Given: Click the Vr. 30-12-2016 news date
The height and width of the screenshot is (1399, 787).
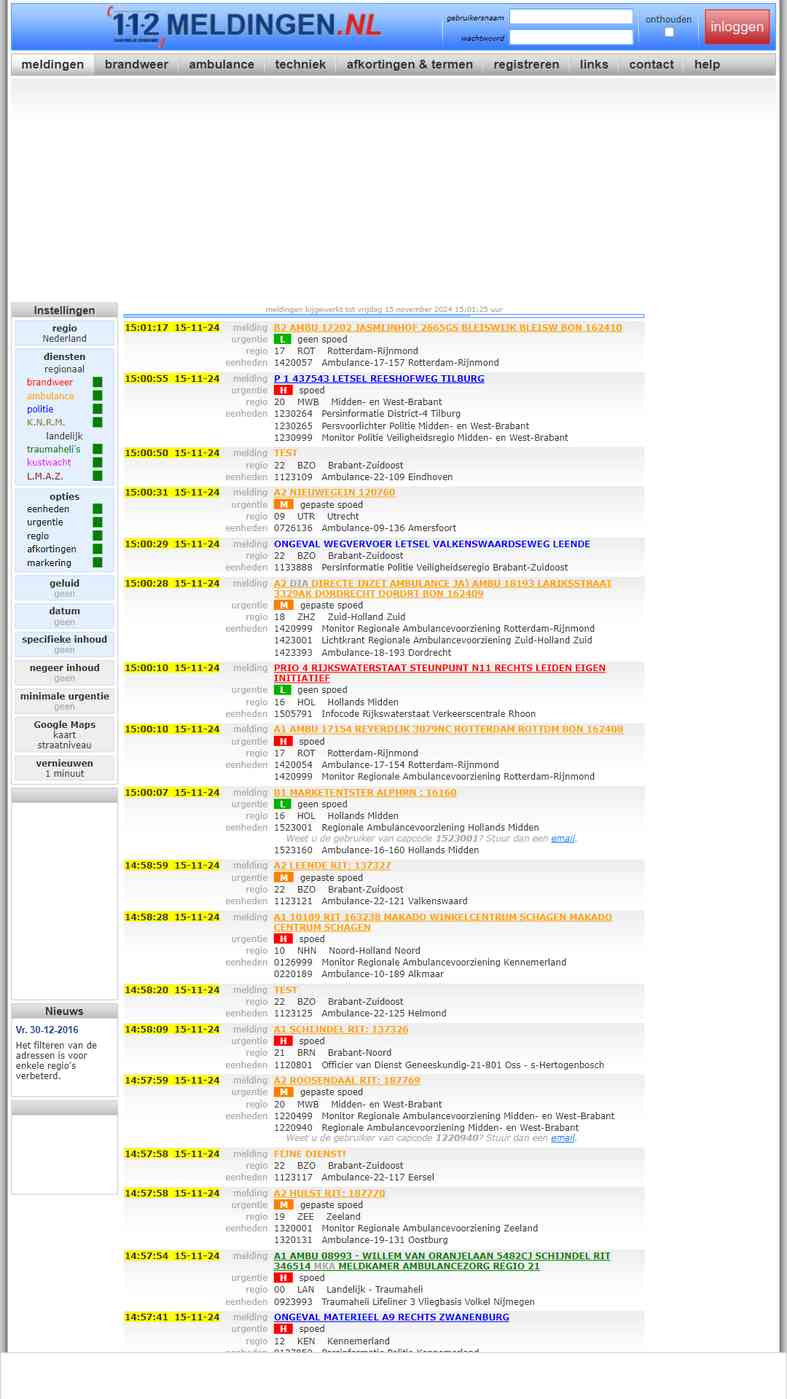Looking at the screenshot, I should click(x=47, y=1030).
